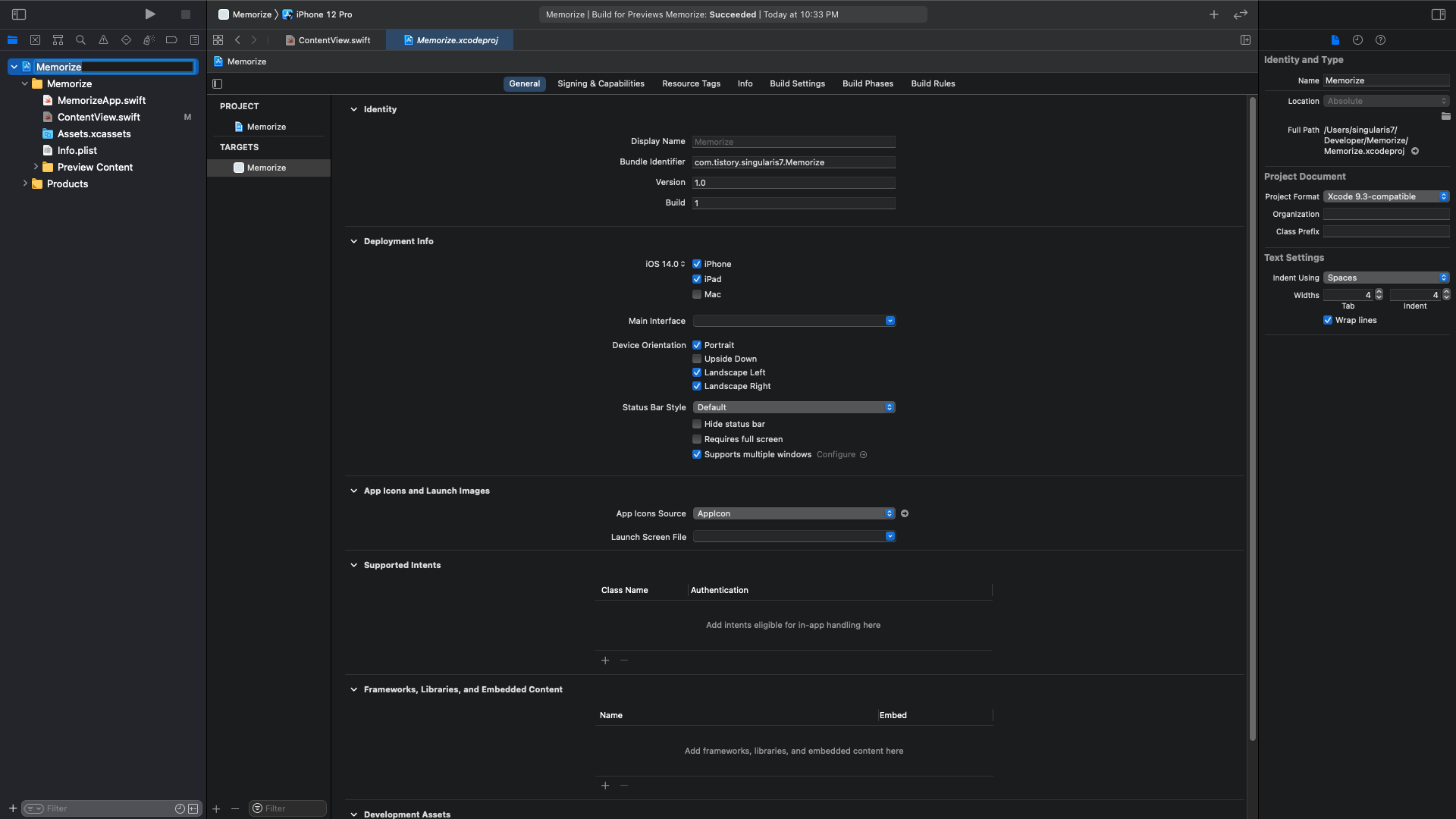Switch to Build Settings tab
1456x819 pixels.
coord(797,84)
